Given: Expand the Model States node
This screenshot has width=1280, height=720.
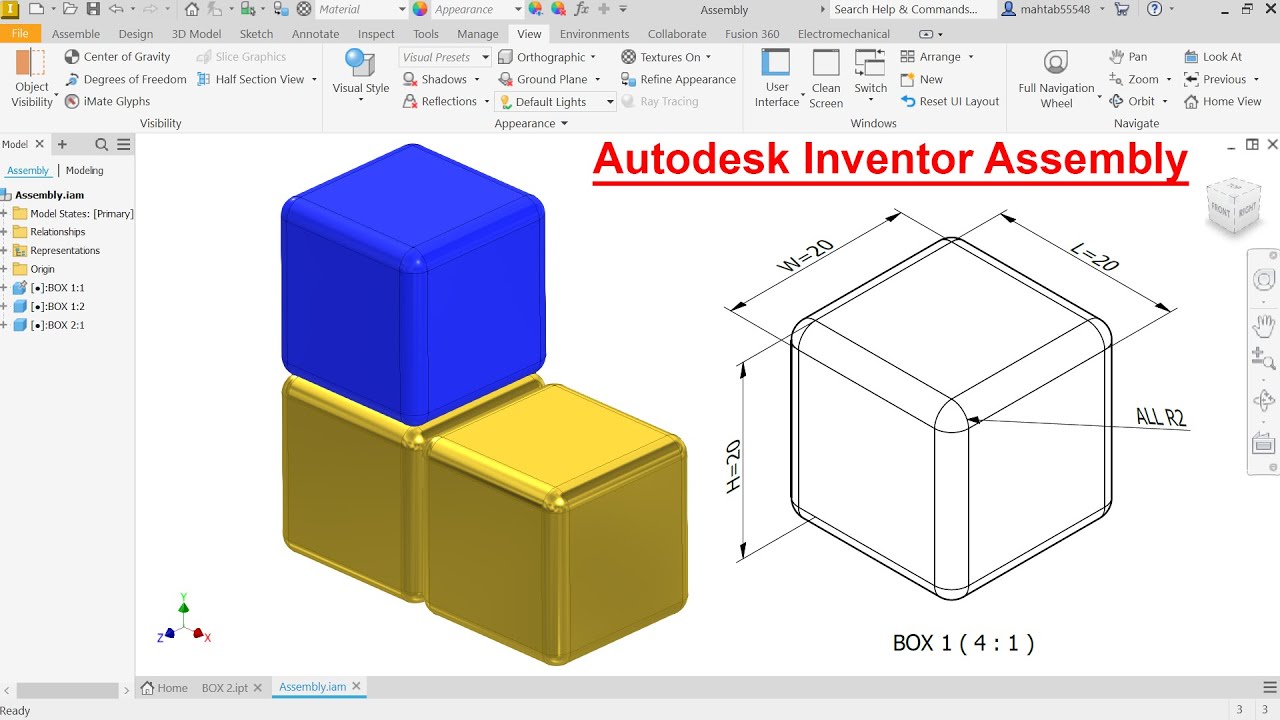Looking at the screenshot, I should pyautogui.click(x=5, y=213).
